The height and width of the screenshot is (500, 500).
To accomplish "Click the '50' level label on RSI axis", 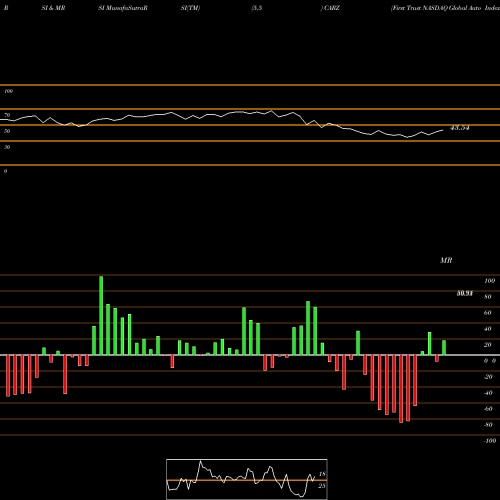I will point(7,131).
